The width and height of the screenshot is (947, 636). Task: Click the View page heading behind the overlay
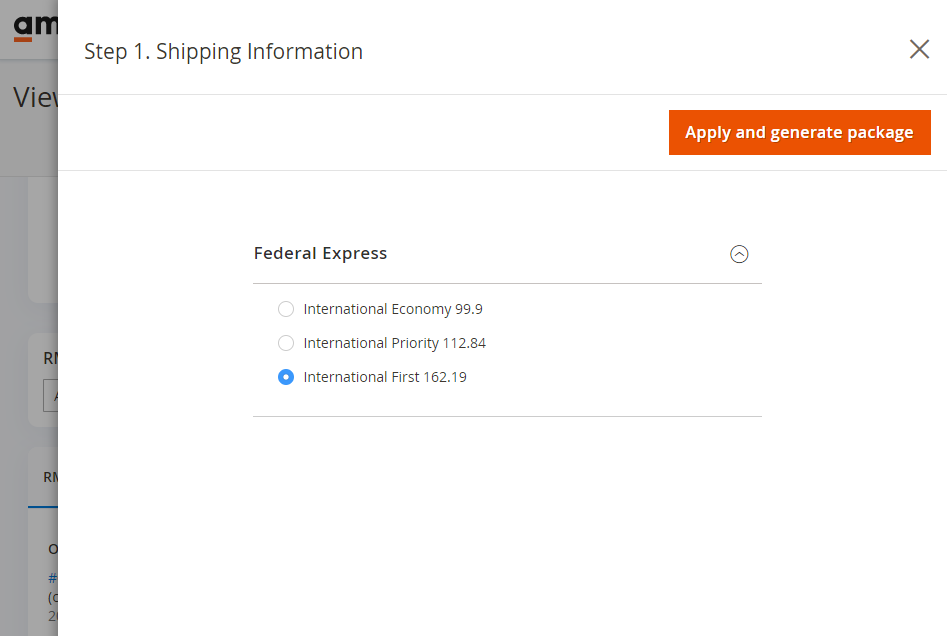coord(29,97)
